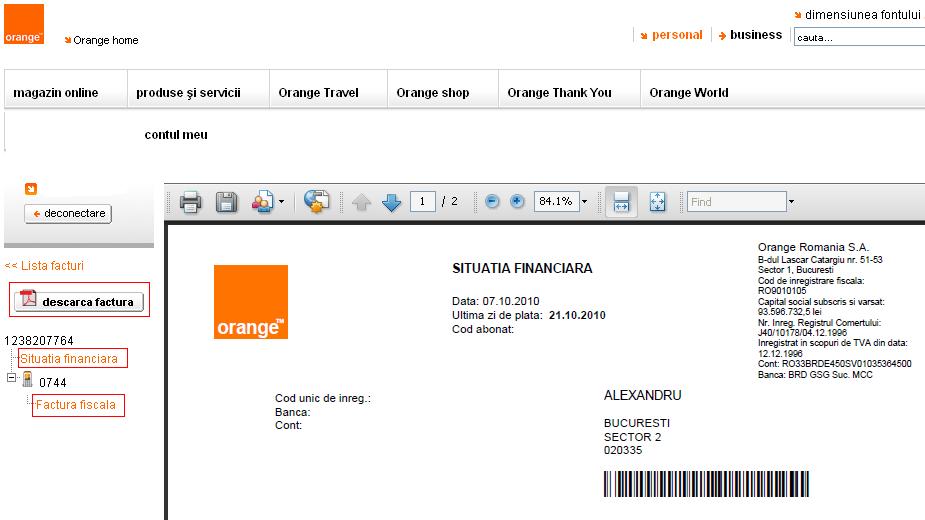Select account number 1238207764

coord(39,341)
